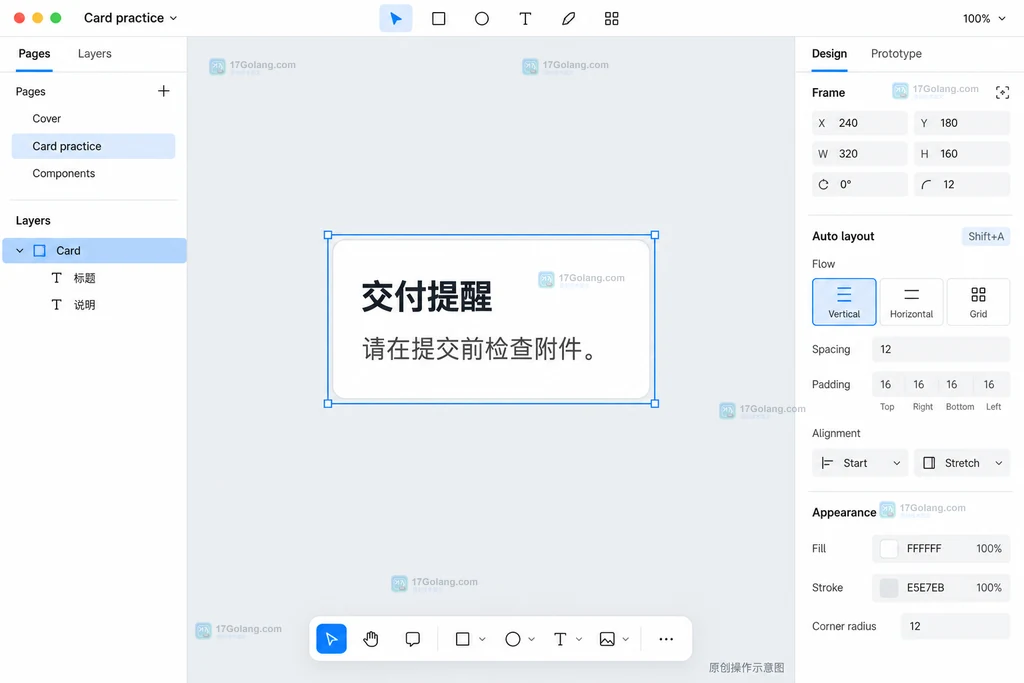Viewport: 1024px width, 683px height.
Task: Set flow to Horizontal
Action: point(911,302)
